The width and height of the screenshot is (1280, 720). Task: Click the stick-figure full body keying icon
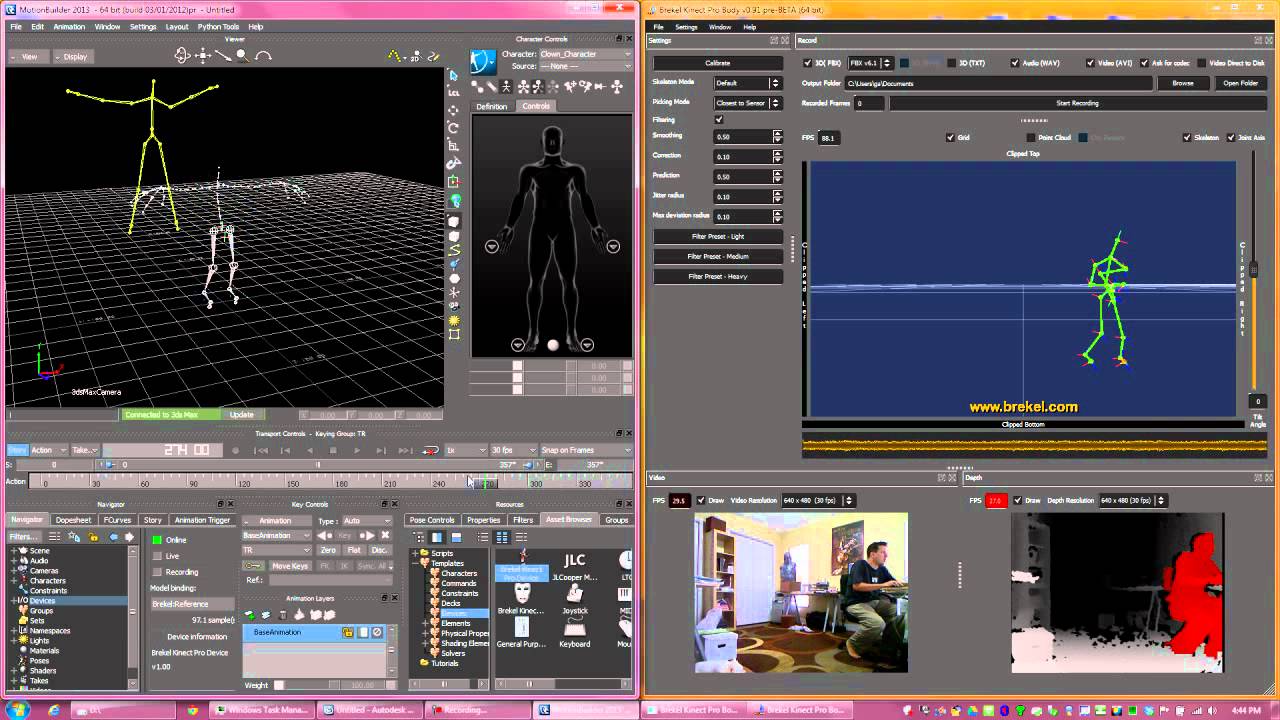(x=523, y=87)
